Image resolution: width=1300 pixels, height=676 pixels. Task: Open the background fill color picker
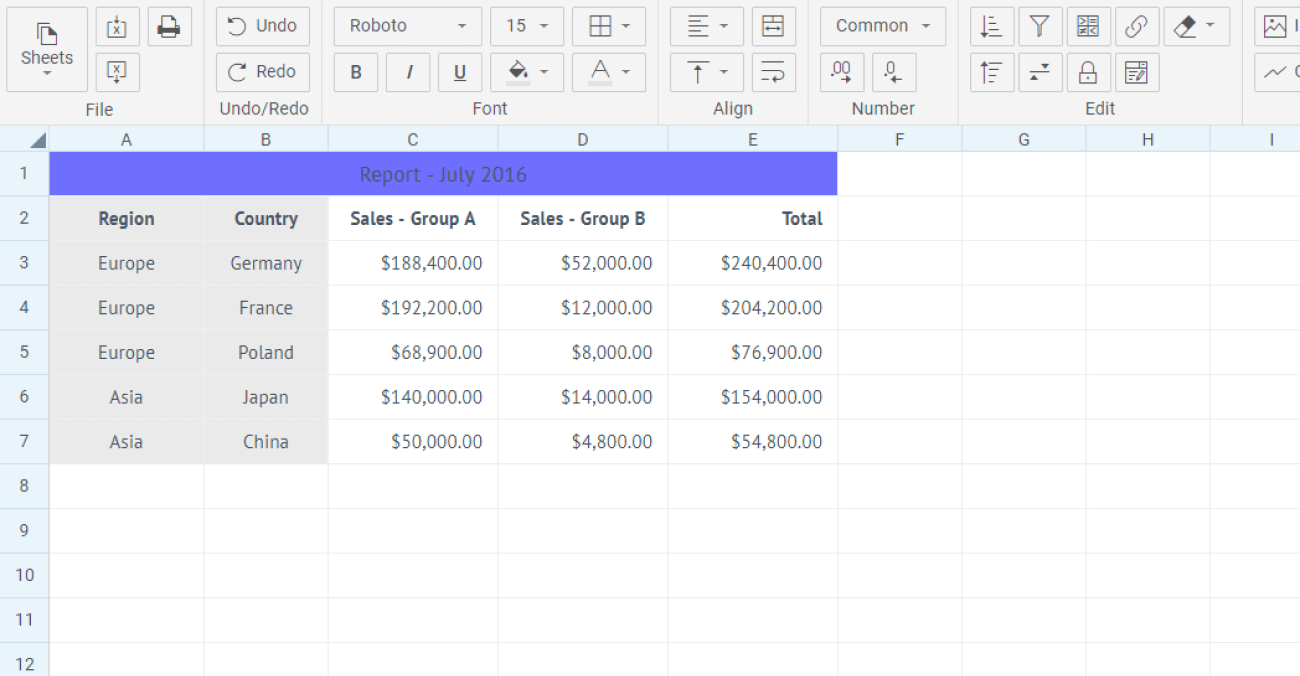527,73
